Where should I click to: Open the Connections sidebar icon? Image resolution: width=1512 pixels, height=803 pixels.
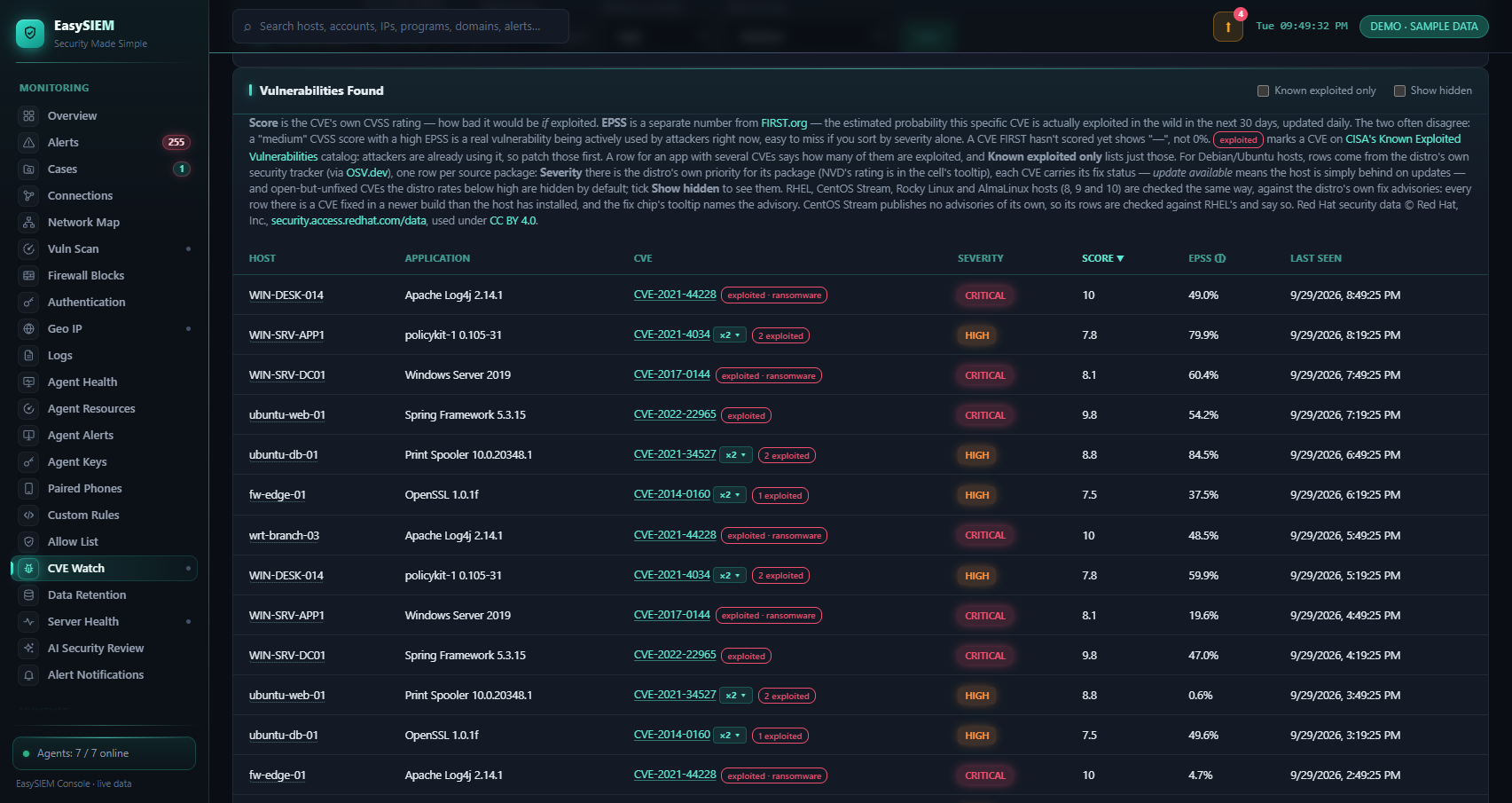29,196
